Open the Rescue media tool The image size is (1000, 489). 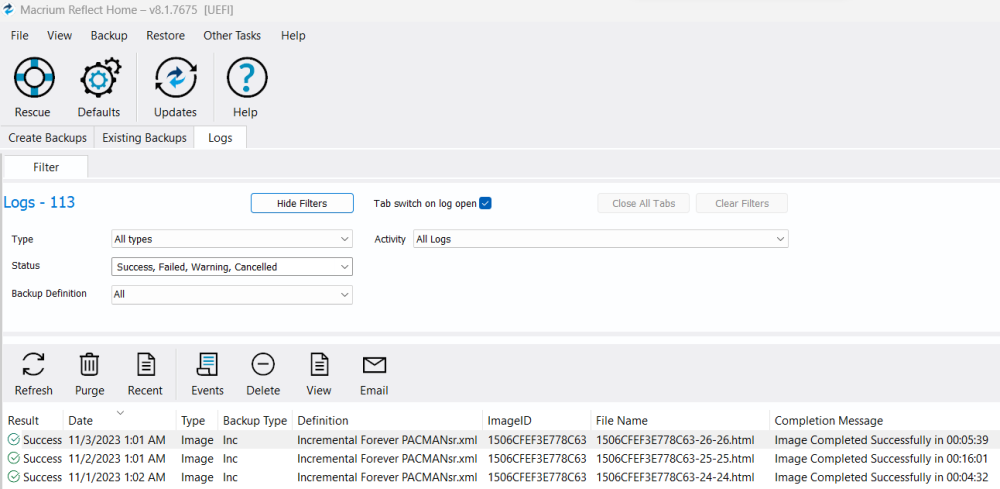pyautogui.click(x=33, y=88)
